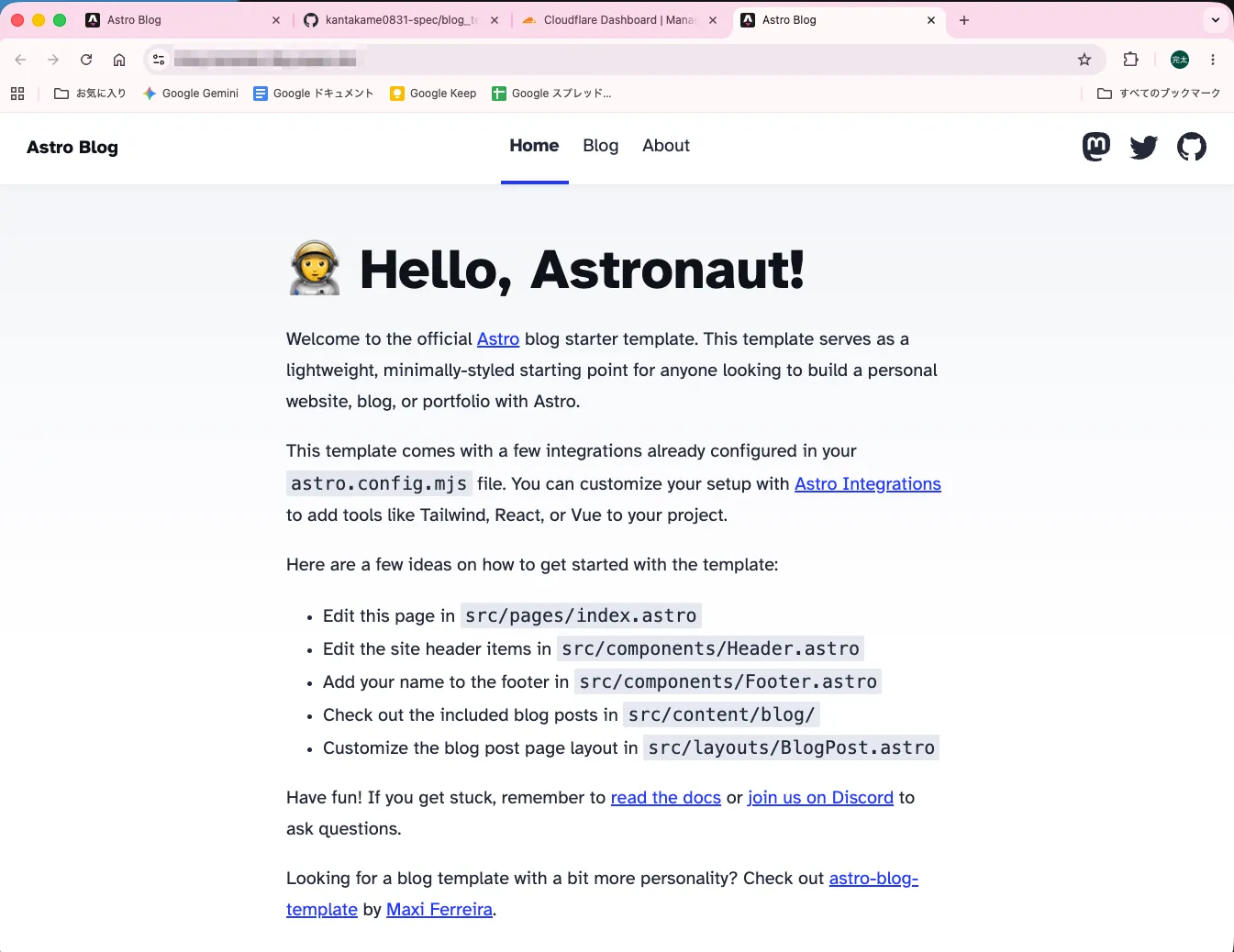Click the browser forward arrow
This screenshot has height=952, width=1234.
pos(53,60)
